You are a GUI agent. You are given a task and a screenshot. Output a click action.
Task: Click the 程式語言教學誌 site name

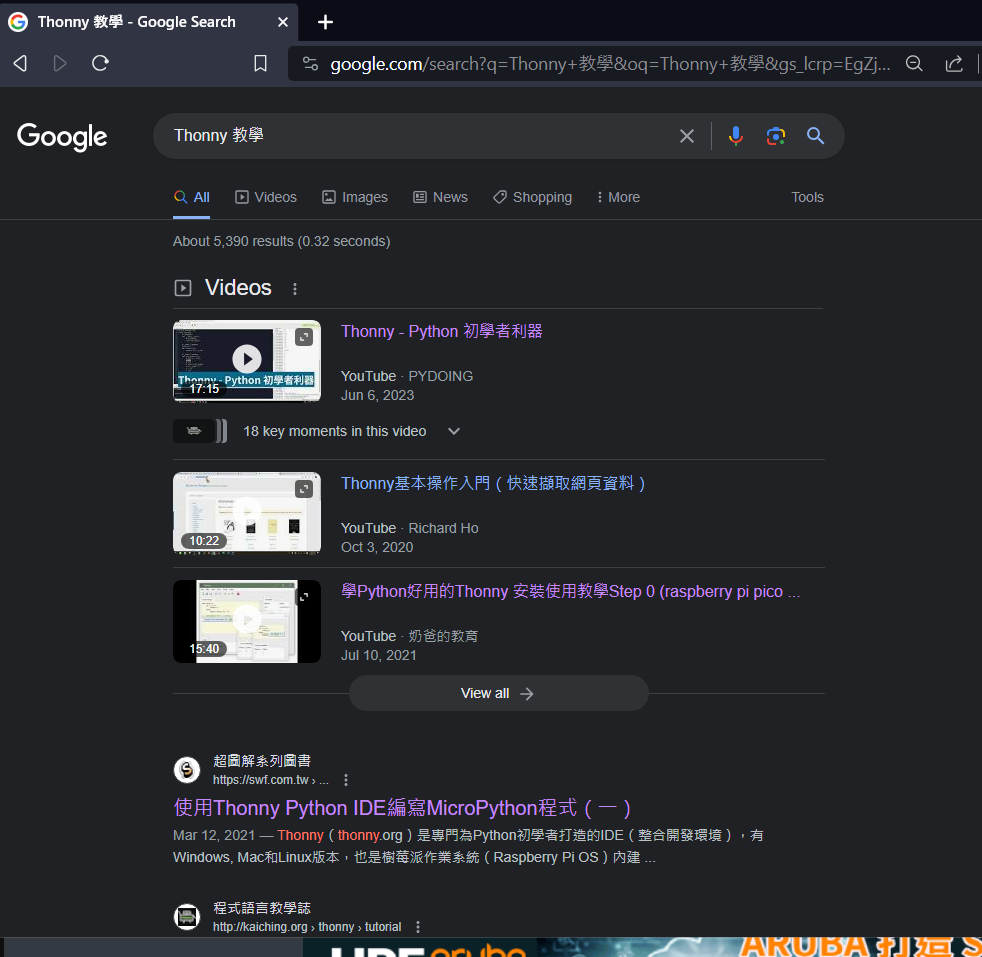coord(262,908)
